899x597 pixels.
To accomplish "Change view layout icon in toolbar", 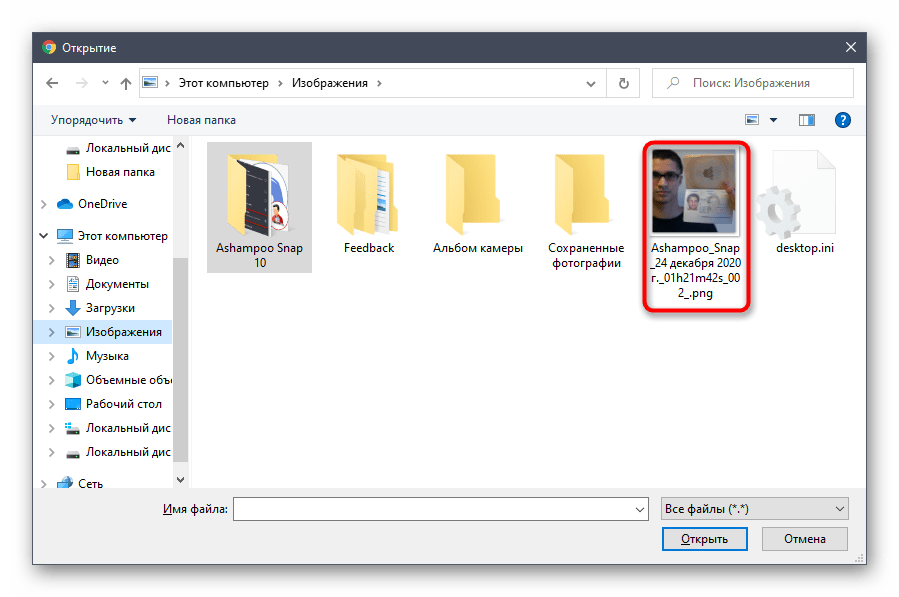I will [x=752, y=120].
